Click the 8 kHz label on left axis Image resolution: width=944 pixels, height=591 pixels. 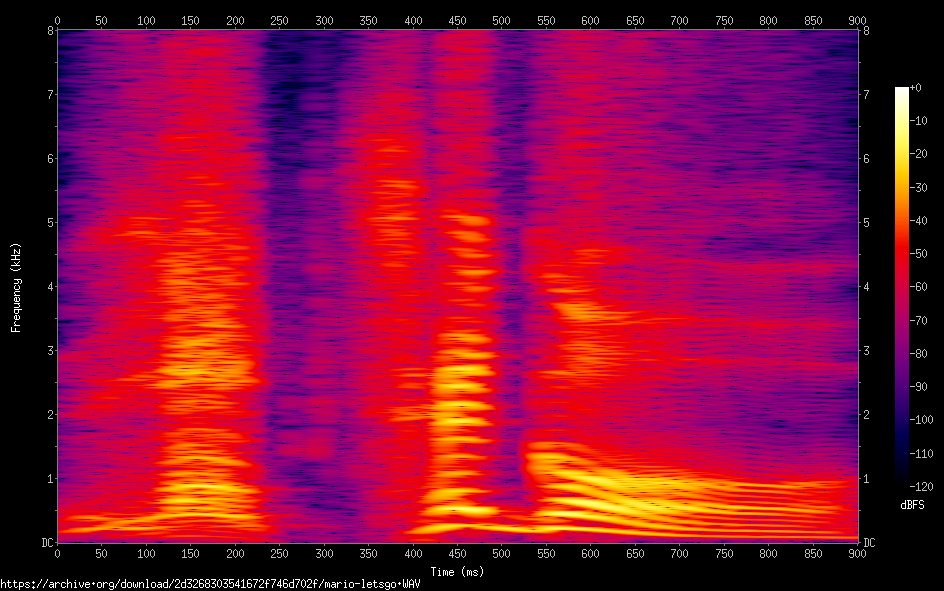click(49, 30)
